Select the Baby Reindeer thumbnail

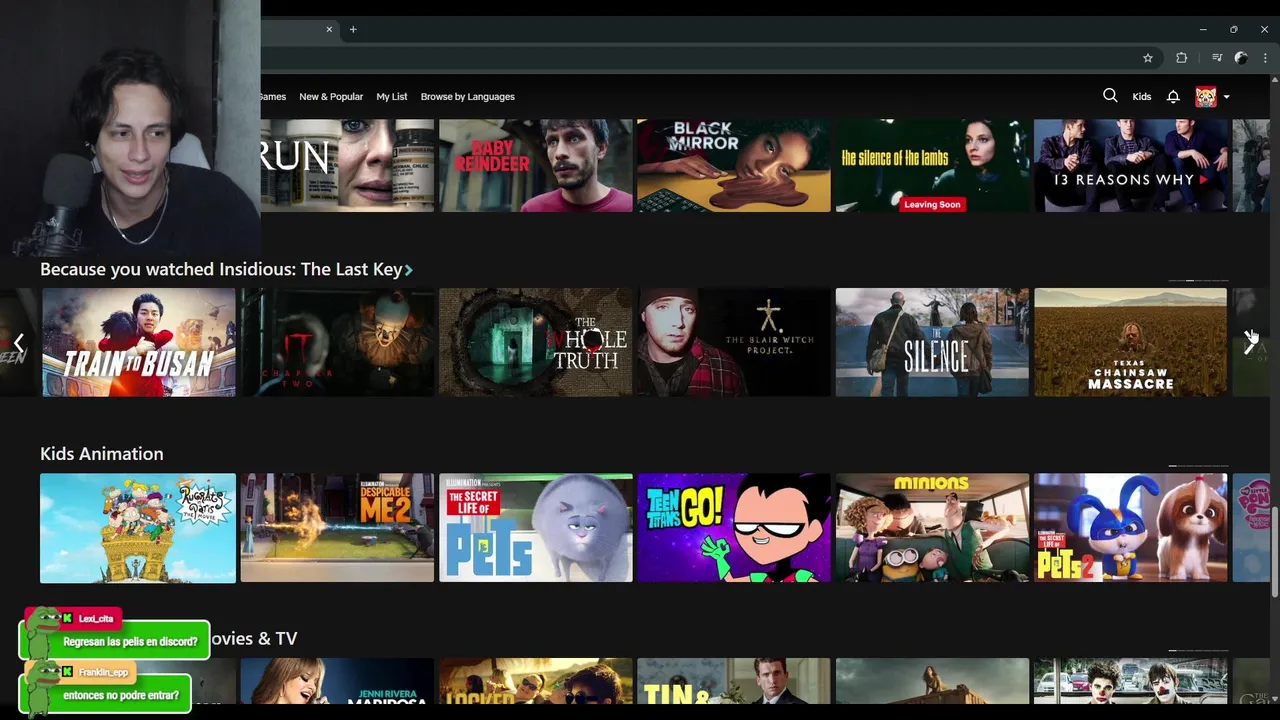[535, 165]
